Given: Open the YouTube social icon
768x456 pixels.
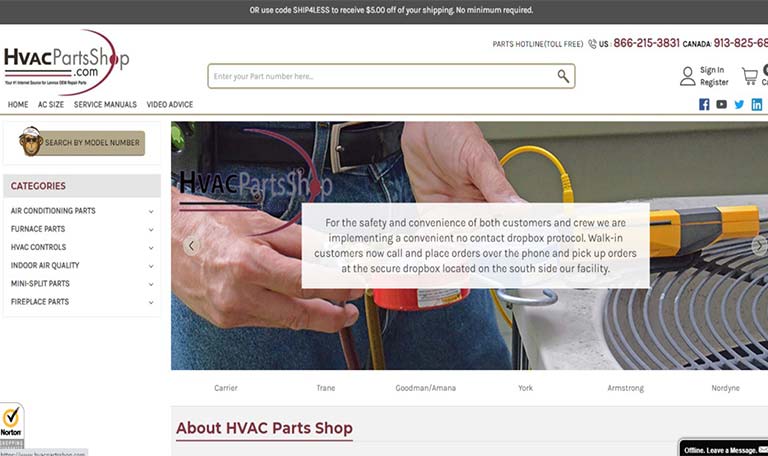Looking at the screenshot, I should (721, 104).
